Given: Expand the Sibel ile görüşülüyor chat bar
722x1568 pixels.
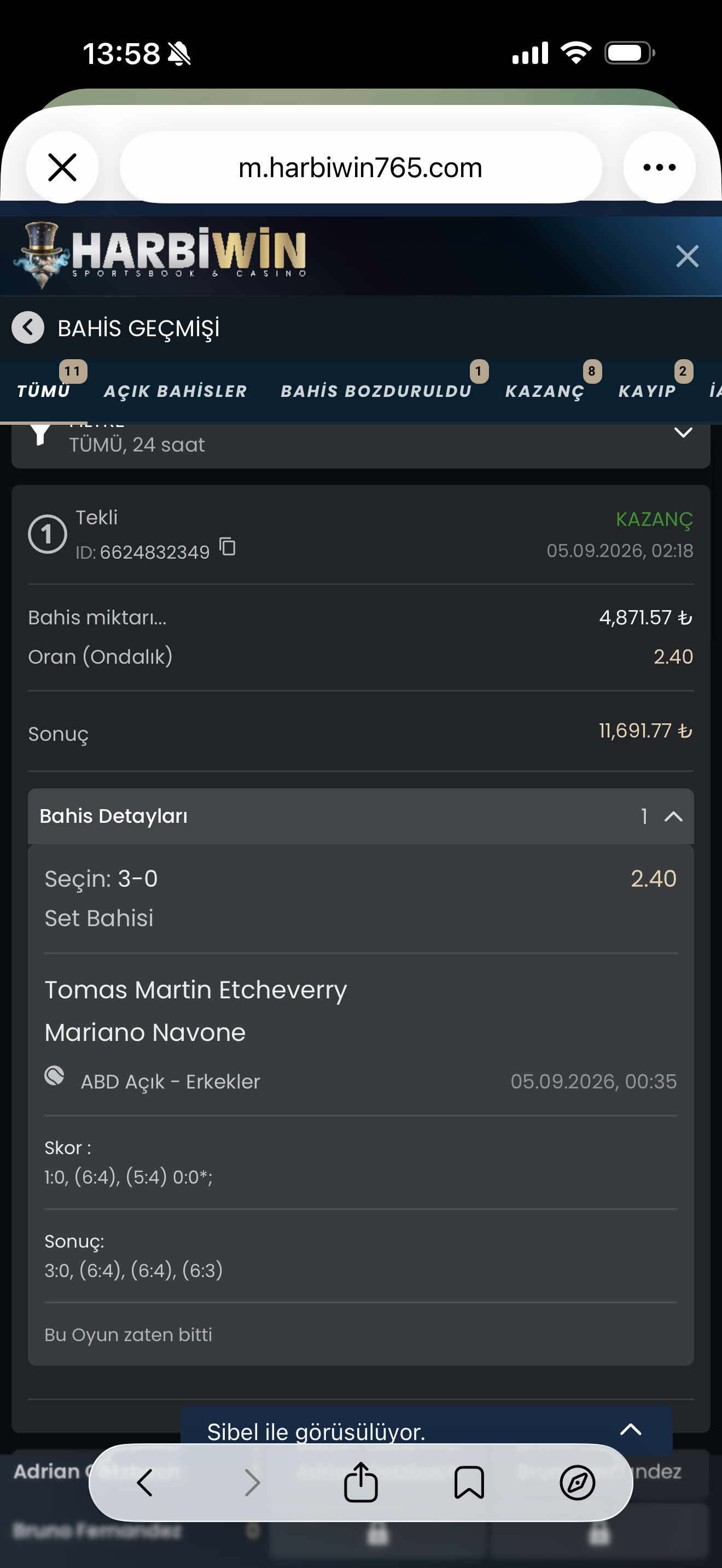Looking at the screenshot, I should (631, 1429).
